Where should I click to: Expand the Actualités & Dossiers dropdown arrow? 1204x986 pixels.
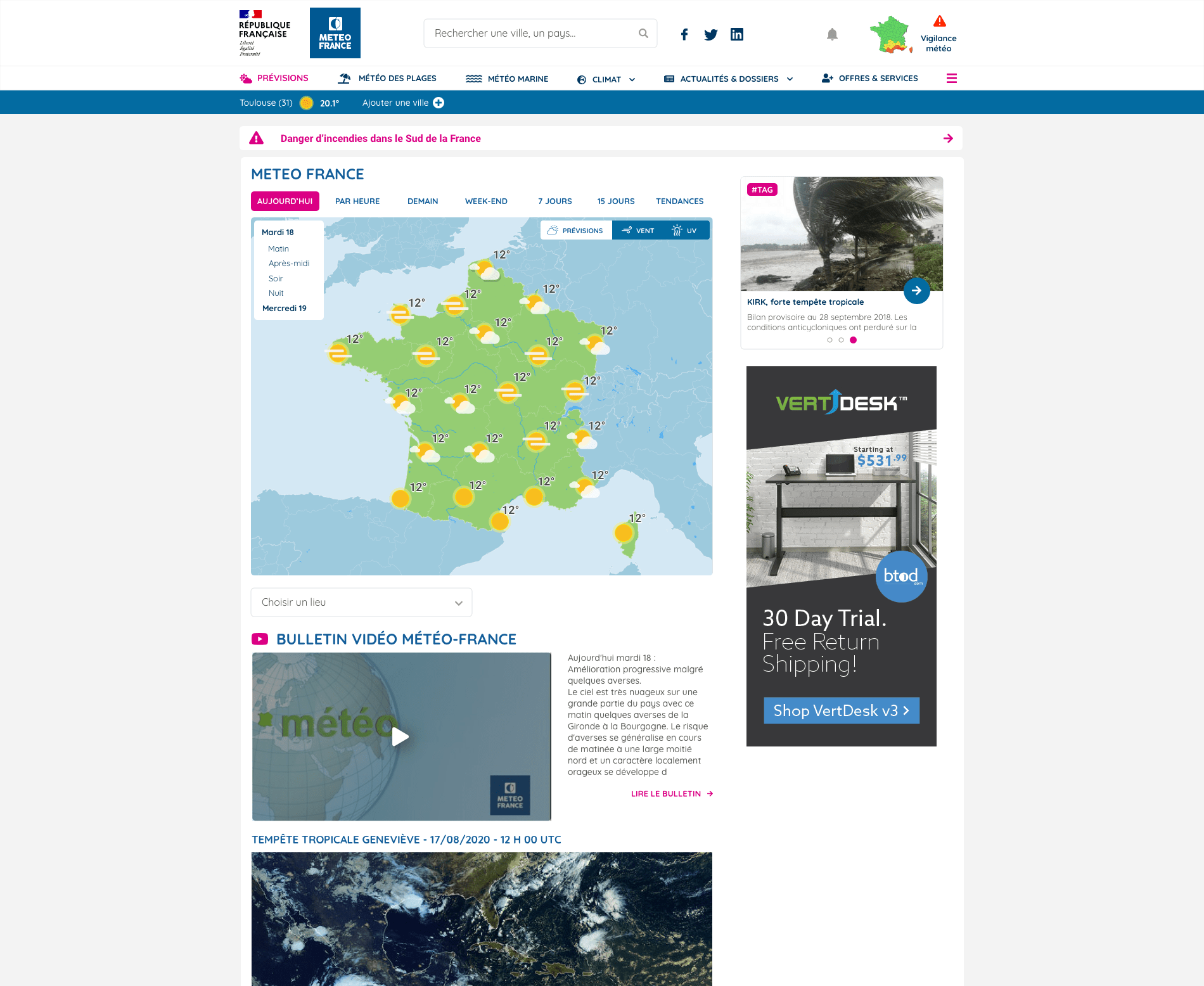790,79
